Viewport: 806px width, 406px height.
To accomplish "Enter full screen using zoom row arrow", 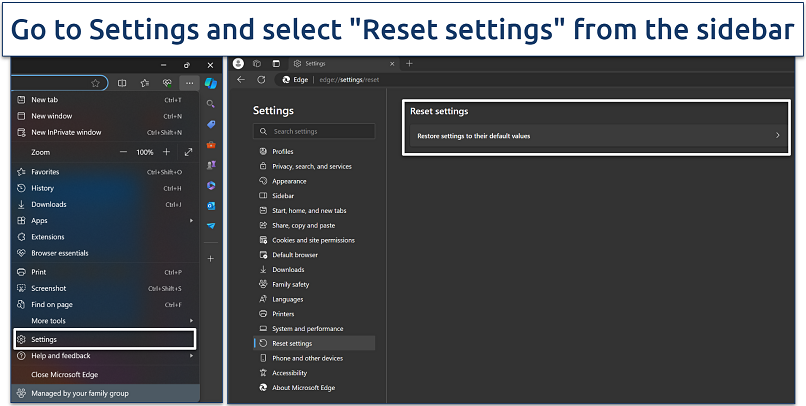I will 188,152.
